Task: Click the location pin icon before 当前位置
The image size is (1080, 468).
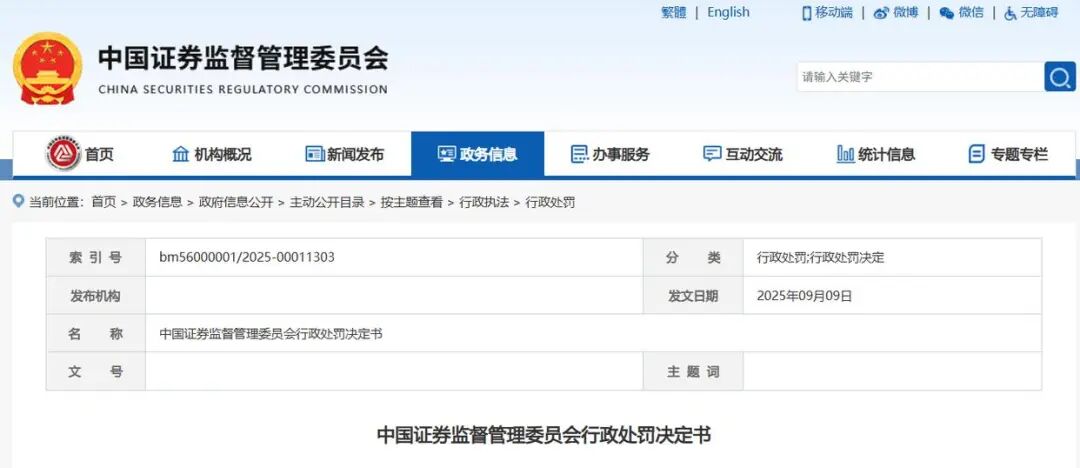Action: [19, 201]
